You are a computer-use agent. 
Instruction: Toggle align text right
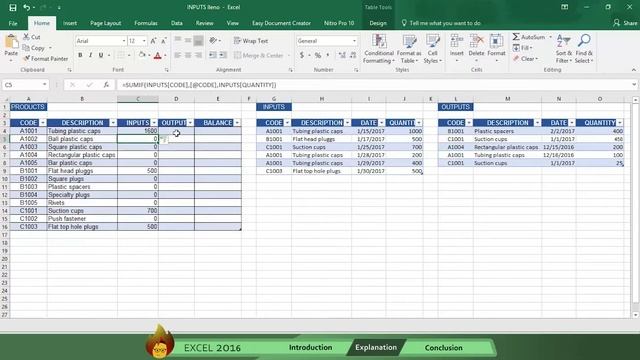198,55
